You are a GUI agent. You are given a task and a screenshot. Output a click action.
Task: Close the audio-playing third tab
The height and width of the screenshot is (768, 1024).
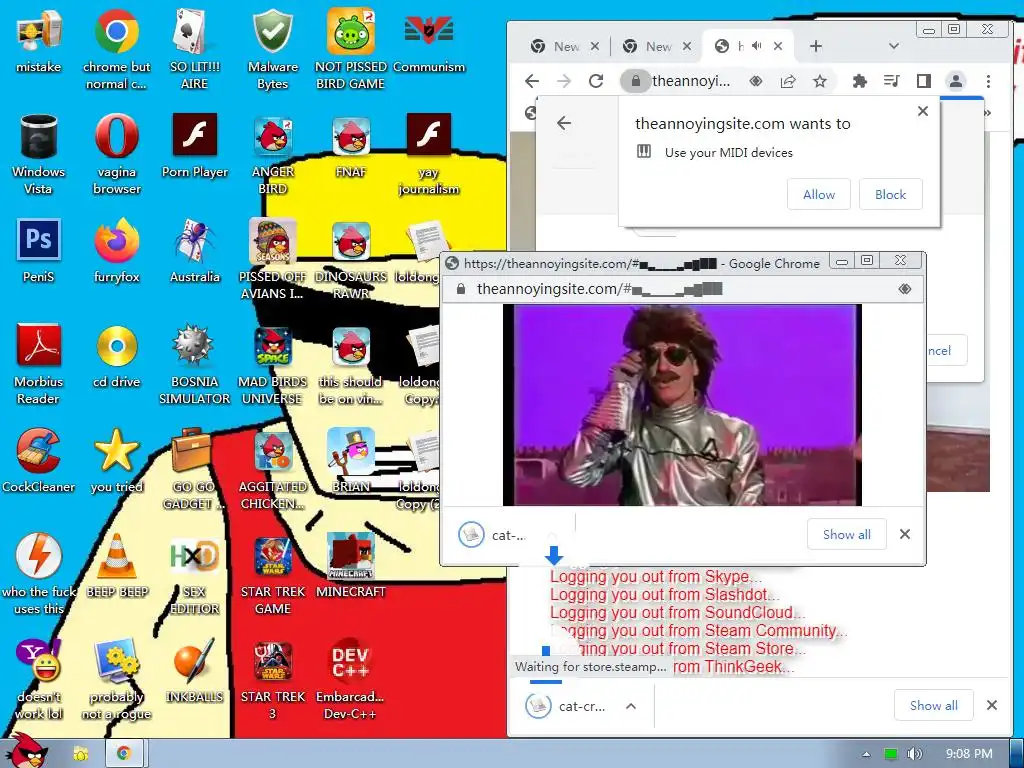pyautogui.click(x=778, y=46)
